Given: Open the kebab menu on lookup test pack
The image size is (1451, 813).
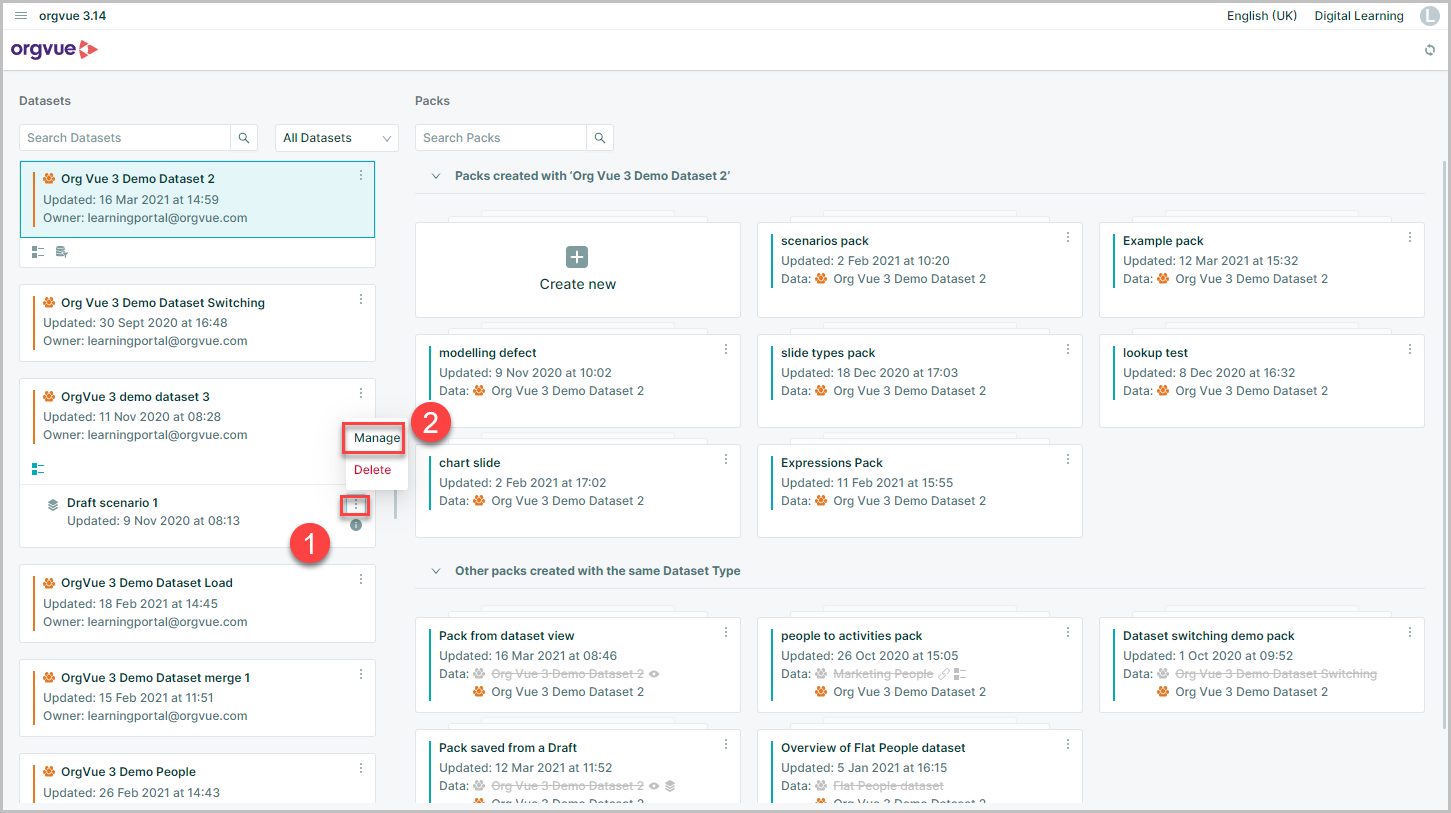Looking at the screenshot, I should click(1410, 349).
